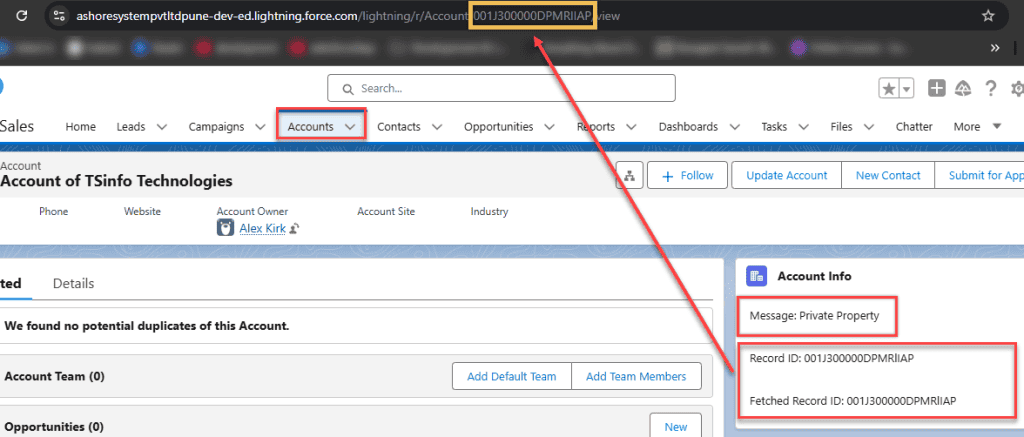Open the Trailhead guidance icon
The height and width of the screenshot is (437, 1024).
(963, 89)
